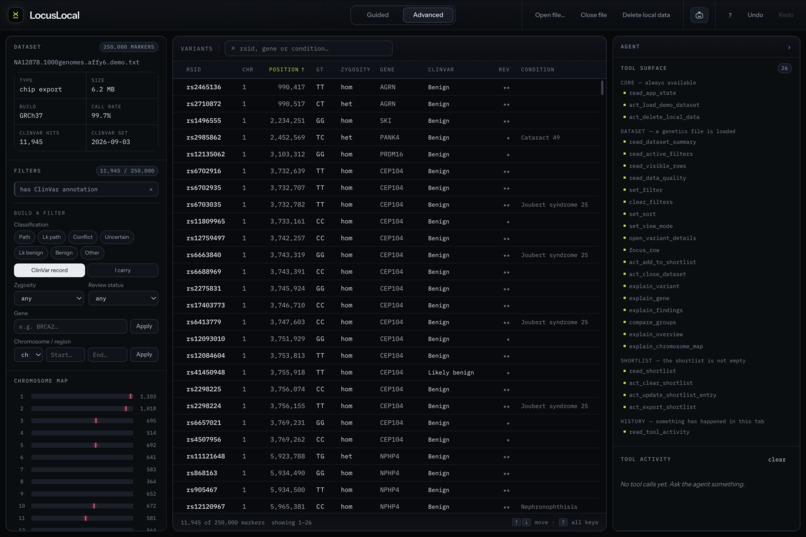Apply the Gene filter
Image resolution: width=806 pixels, height=537 pixels.
pos(144,326)
